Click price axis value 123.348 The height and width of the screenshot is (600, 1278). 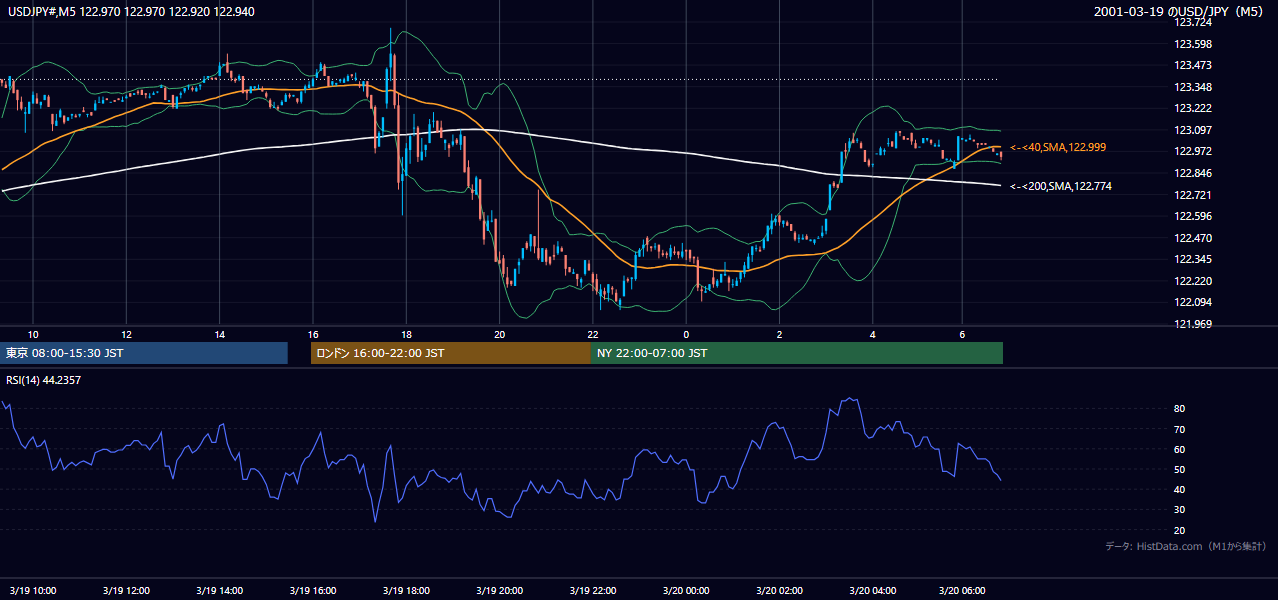pyautogui.click(x=1195, y=87)
